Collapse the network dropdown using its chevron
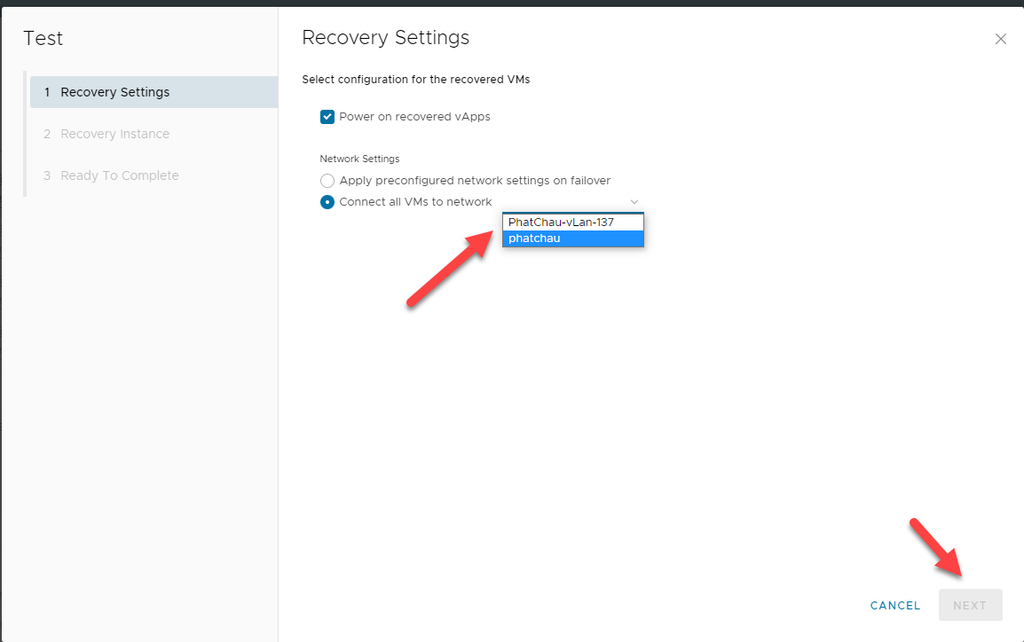 634,202
